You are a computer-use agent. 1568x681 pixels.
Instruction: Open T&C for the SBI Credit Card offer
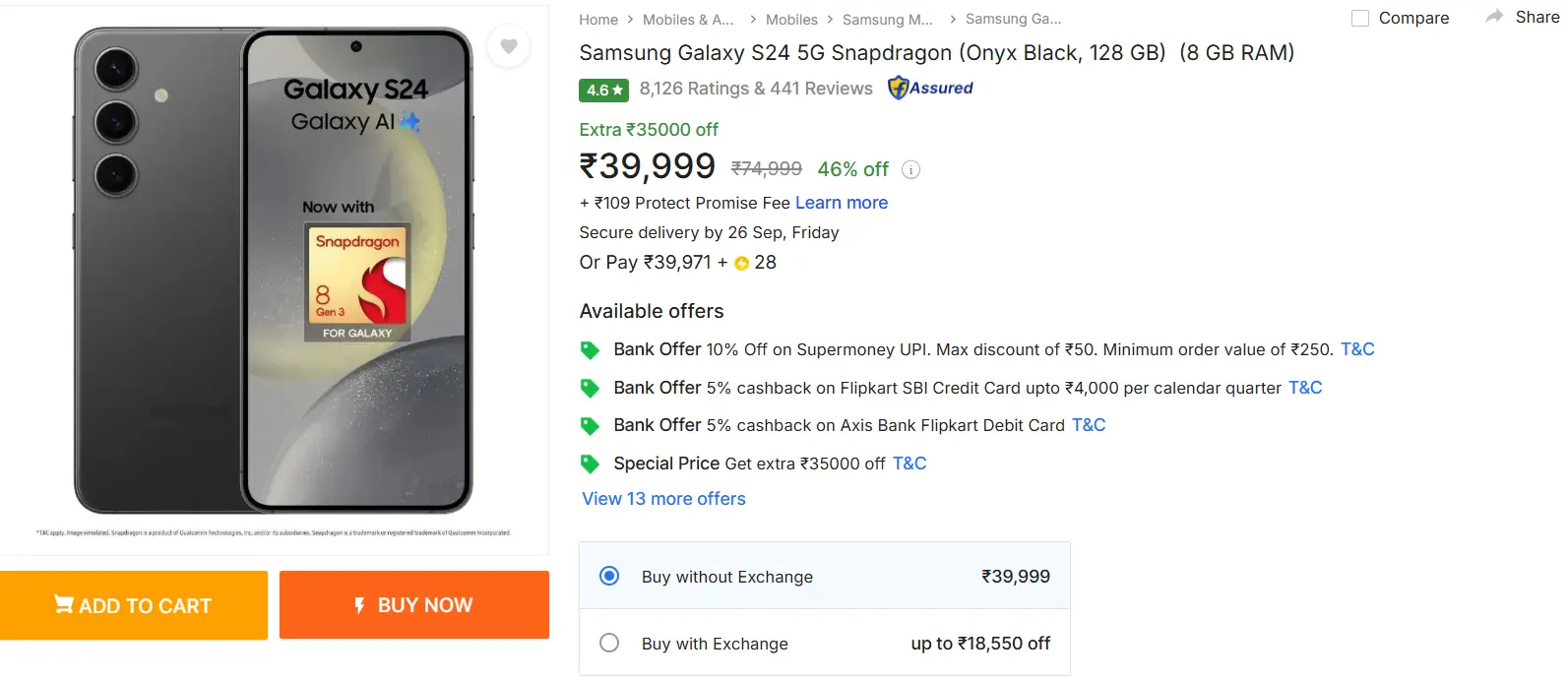[1303, 387]
